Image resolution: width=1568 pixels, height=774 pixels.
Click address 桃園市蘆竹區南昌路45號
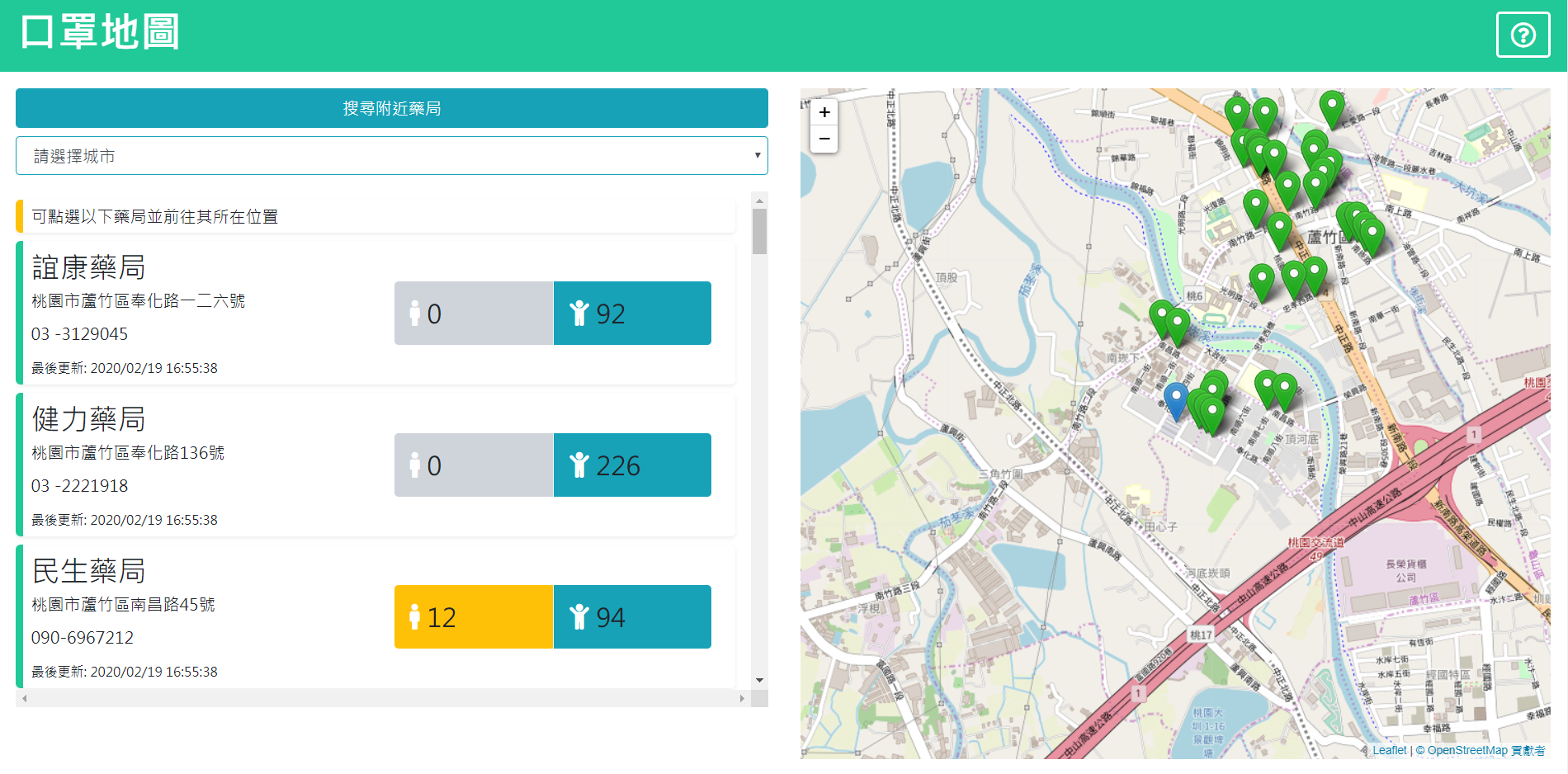tap(123, 605)
